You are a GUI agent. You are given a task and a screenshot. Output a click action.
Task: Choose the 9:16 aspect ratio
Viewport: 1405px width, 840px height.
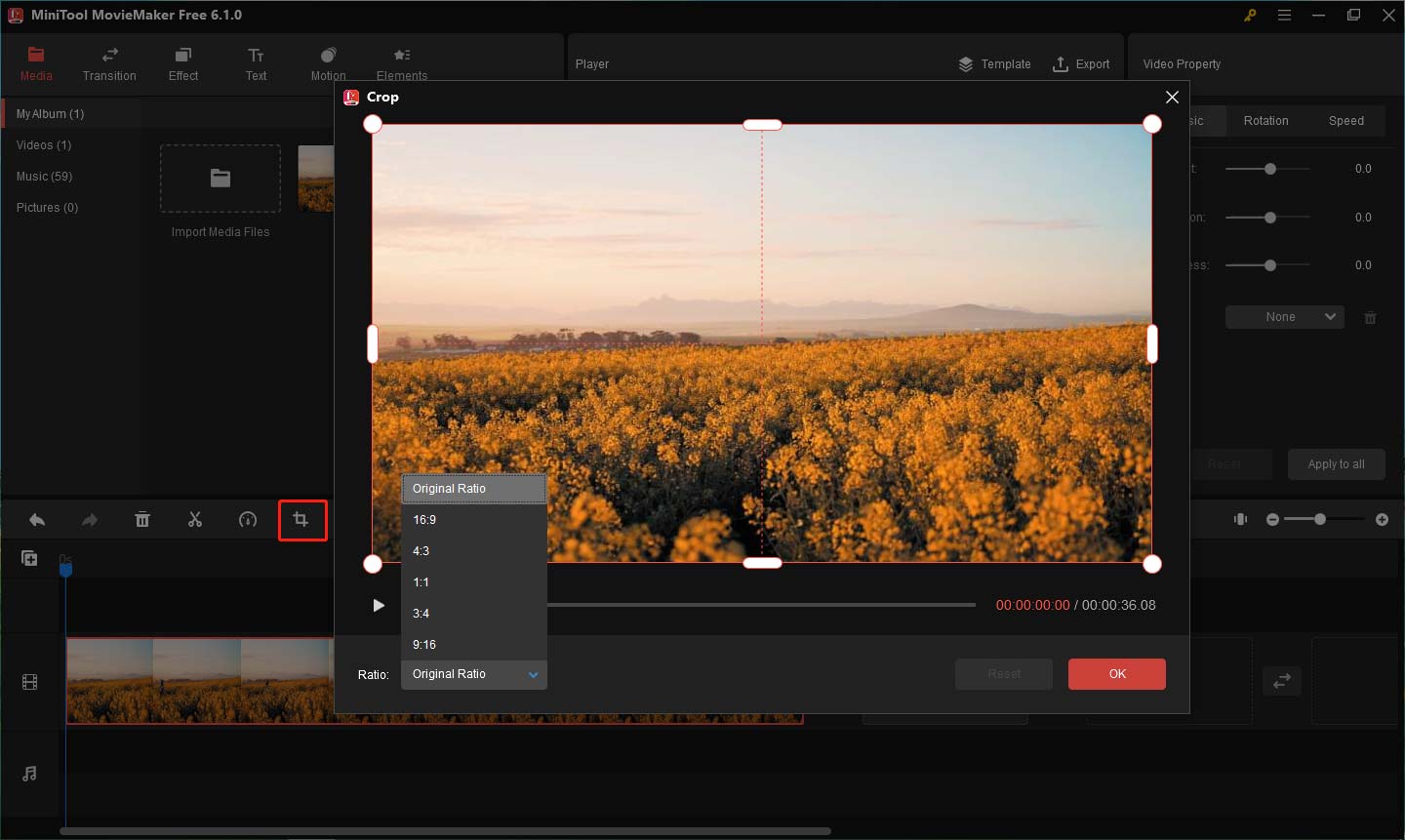(x=424, y=644)
